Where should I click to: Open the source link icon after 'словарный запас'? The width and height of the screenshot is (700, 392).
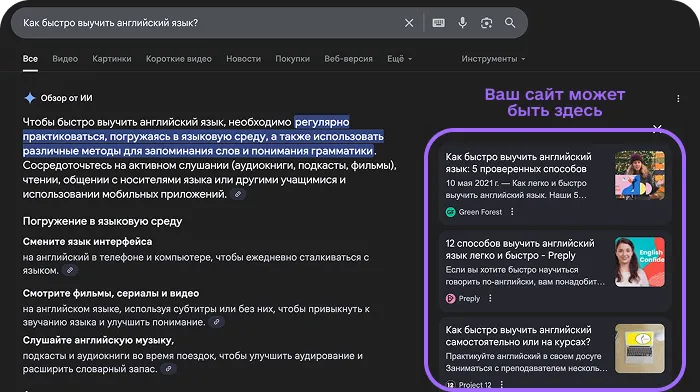[x=168, y=369]
